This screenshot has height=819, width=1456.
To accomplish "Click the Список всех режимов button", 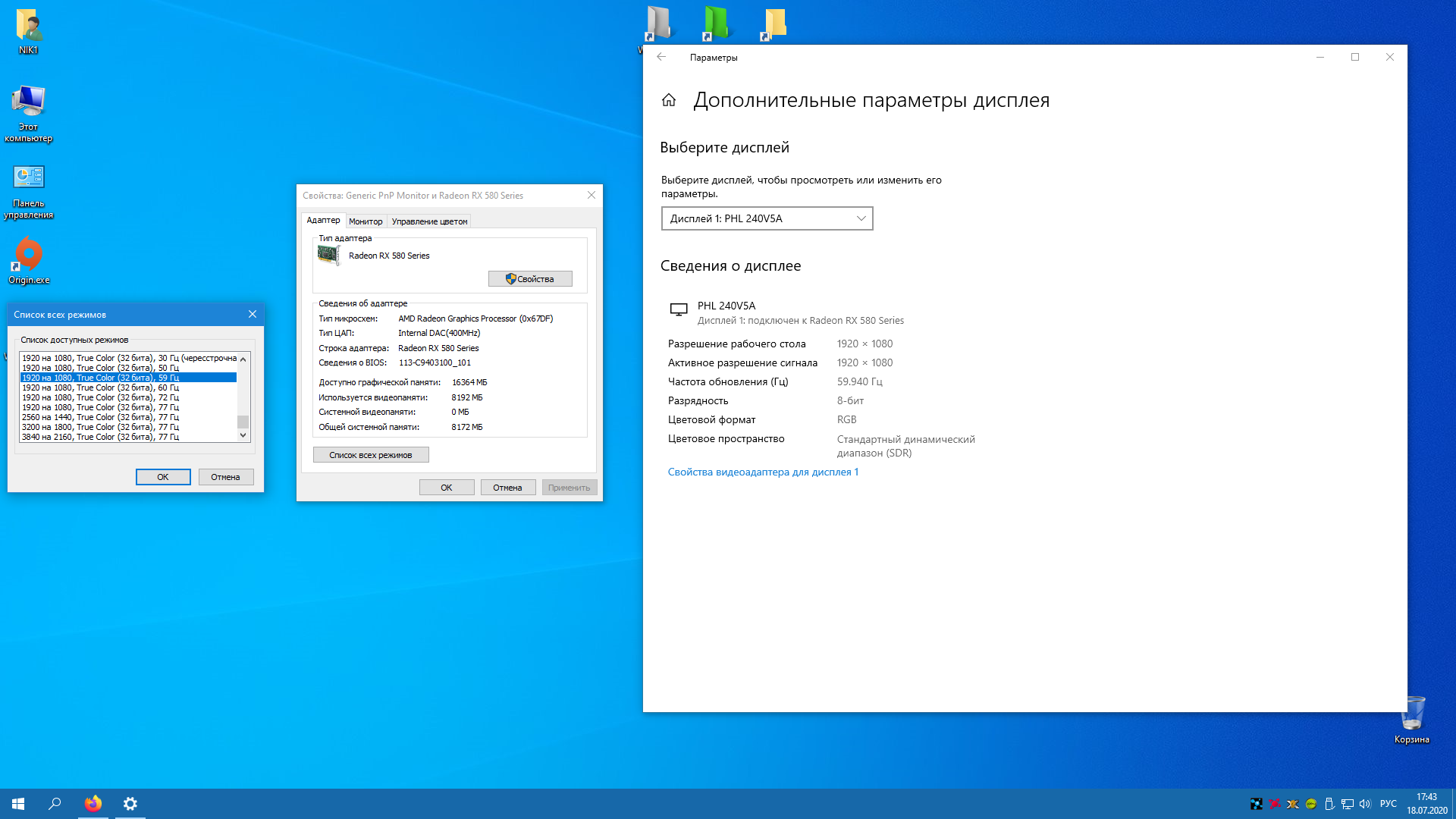I will pyautogui.click(x=371, y=455).
